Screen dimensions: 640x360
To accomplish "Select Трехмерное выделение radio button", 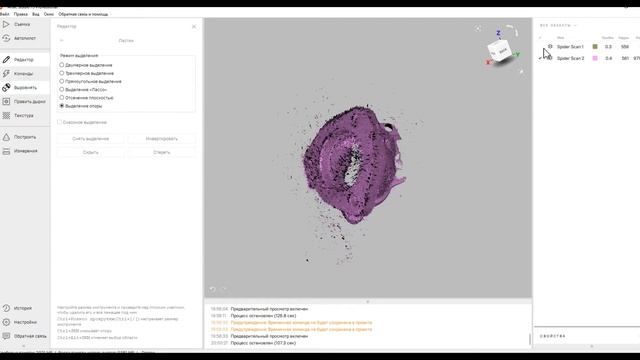I will 62,73.
